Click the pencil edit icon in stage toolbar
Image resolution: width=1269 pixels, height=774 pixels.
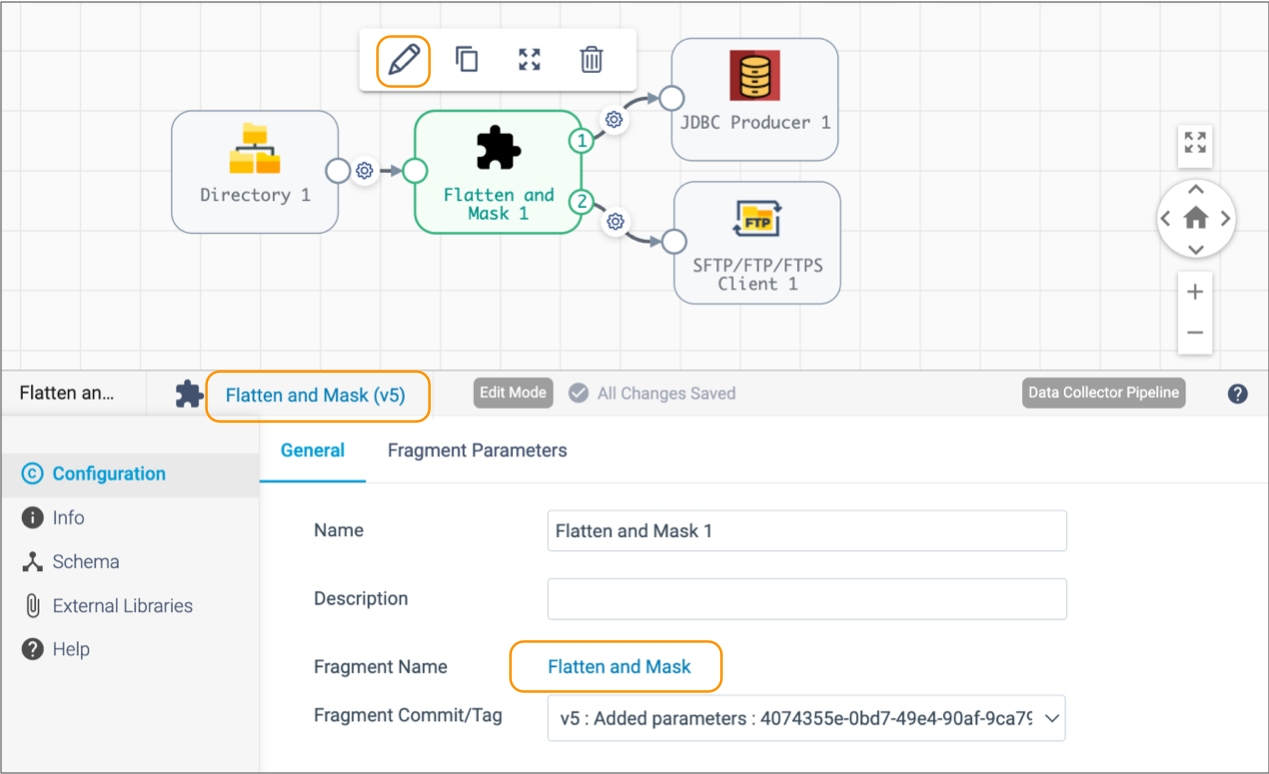pyautogui.click(x=403, y=60)
